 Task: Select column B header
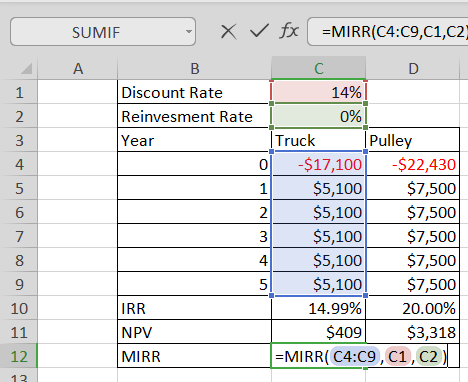point(195,69)
